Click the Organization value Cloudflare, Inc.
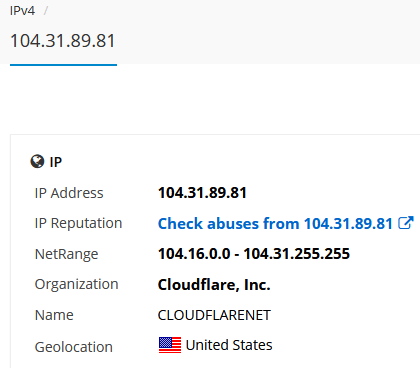Screen dimensions: 420x368 tap(214, 285)
